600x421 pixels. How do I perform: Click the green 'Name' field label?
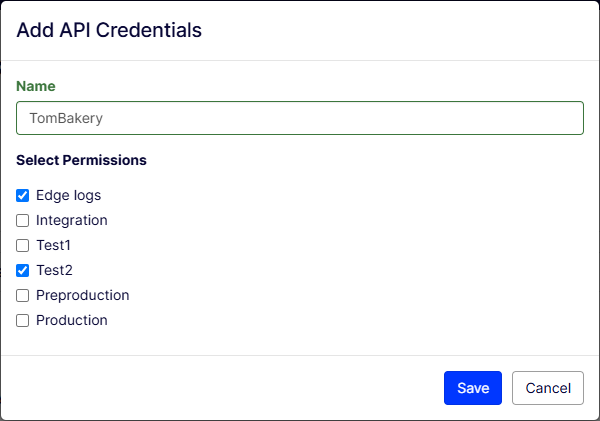[36, 86]
